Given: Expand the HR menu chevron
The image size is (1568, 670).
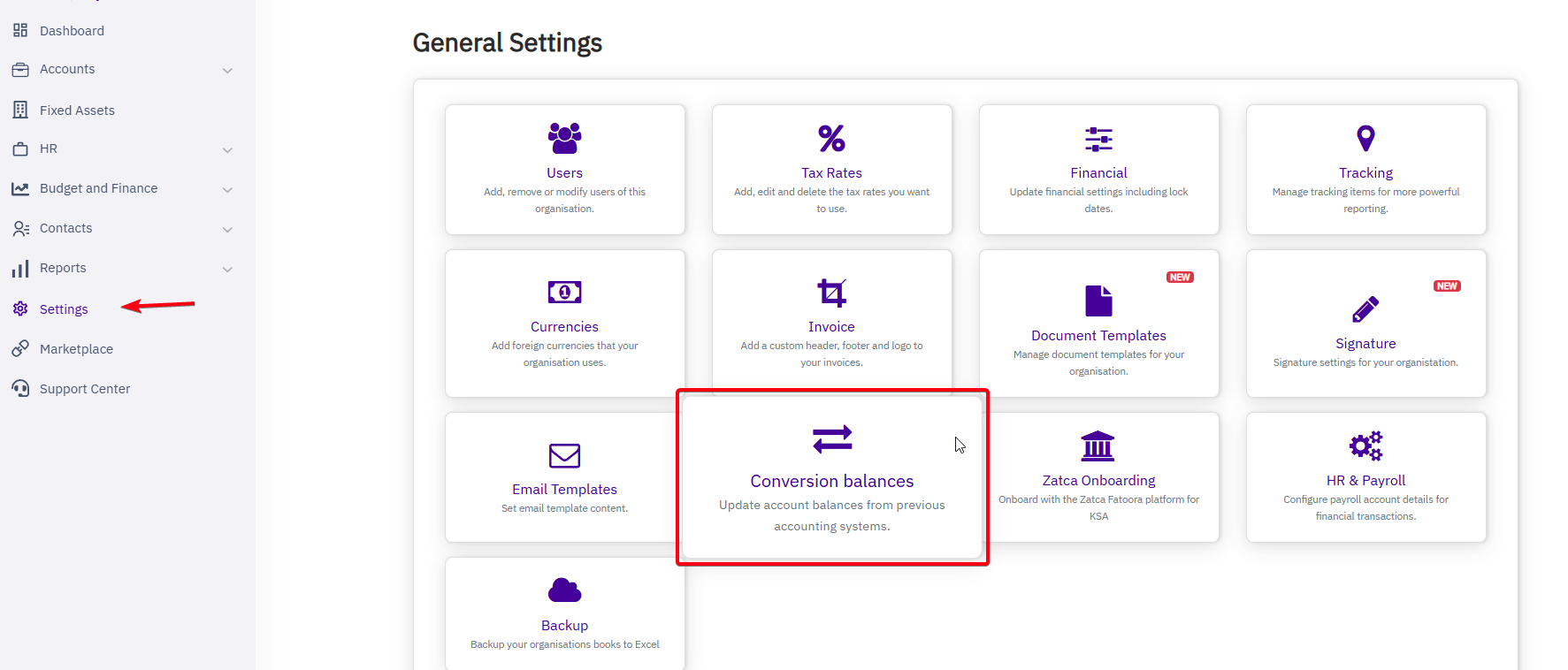Looking at the screenshot, I should pos(227,150).
